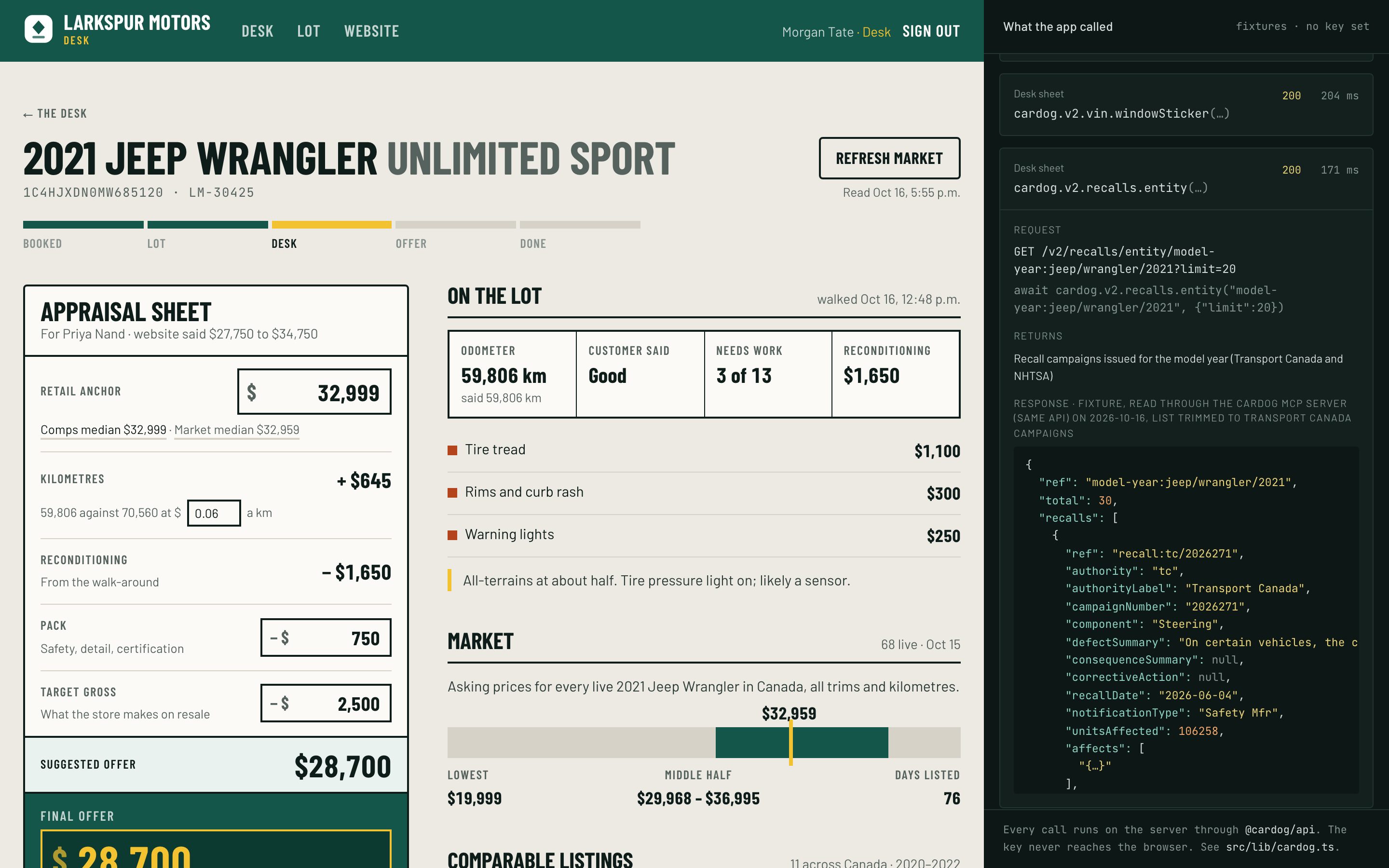
Task: Click the Suggested Offer $28,700 value
Action: pos(342,766)
